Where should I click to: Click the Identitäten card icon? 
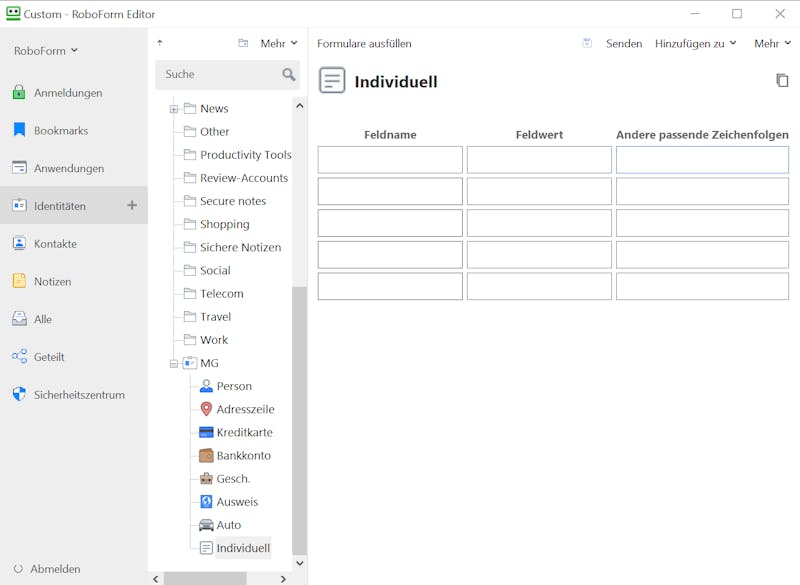[x=19, y=206]
